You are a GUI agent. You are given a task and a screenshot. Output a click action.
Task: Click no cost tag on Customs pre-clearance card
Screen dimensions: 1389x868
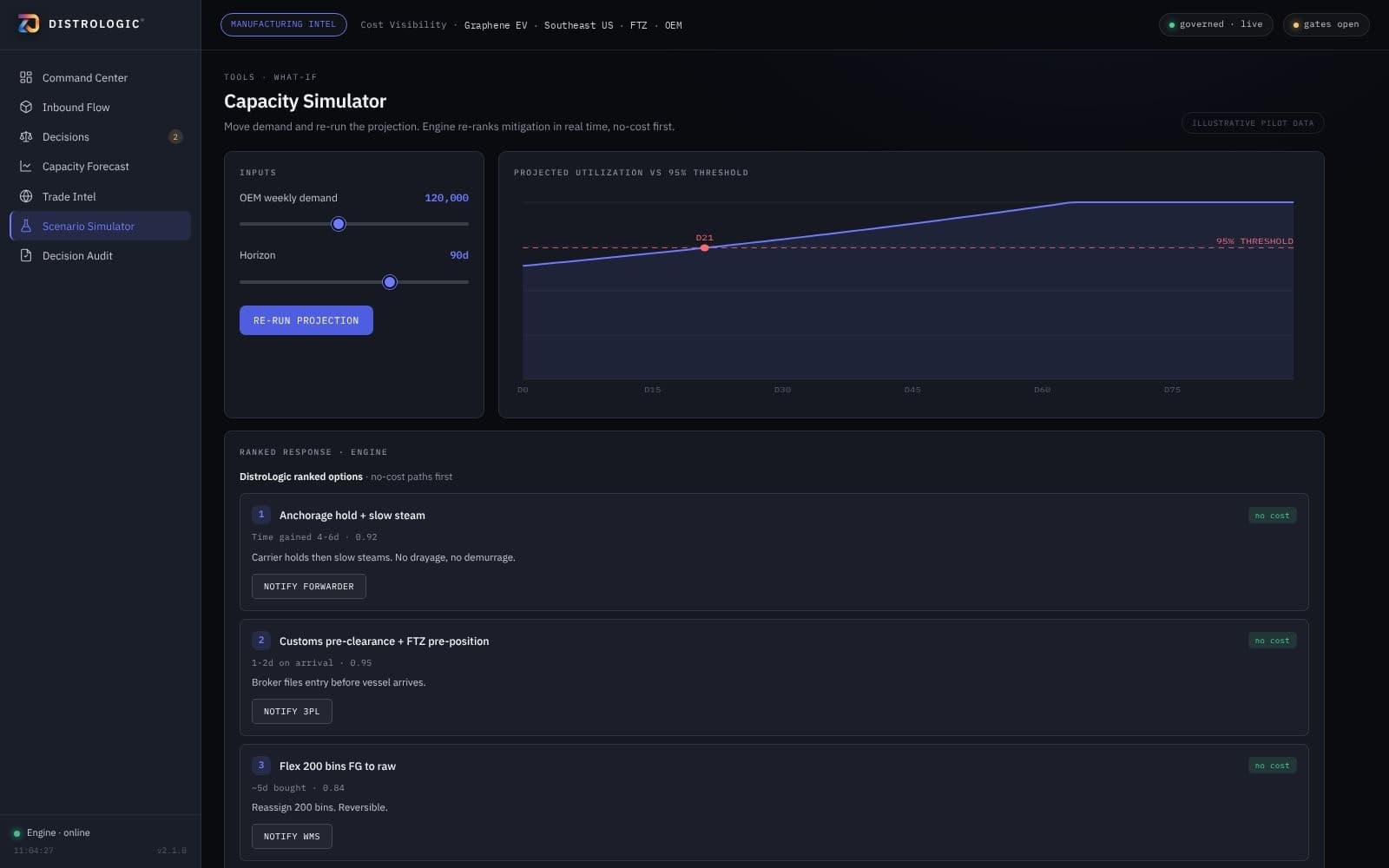[1272, 641]
